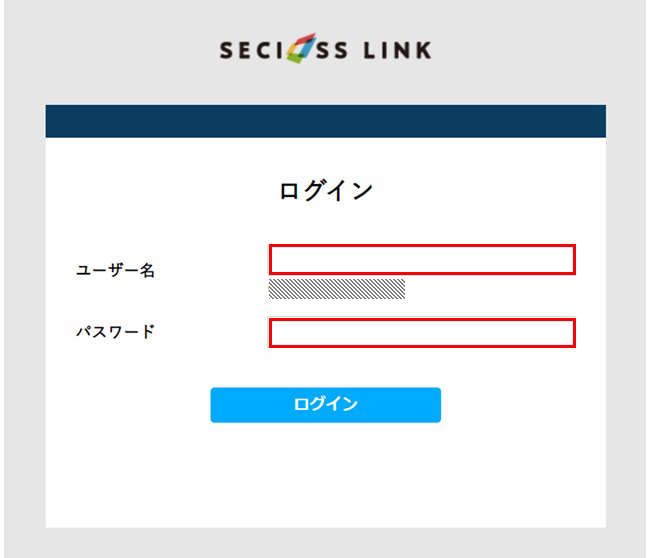Submit with the blue ログイン button
The width and height of the screenshot is (650, 558).
325,405
